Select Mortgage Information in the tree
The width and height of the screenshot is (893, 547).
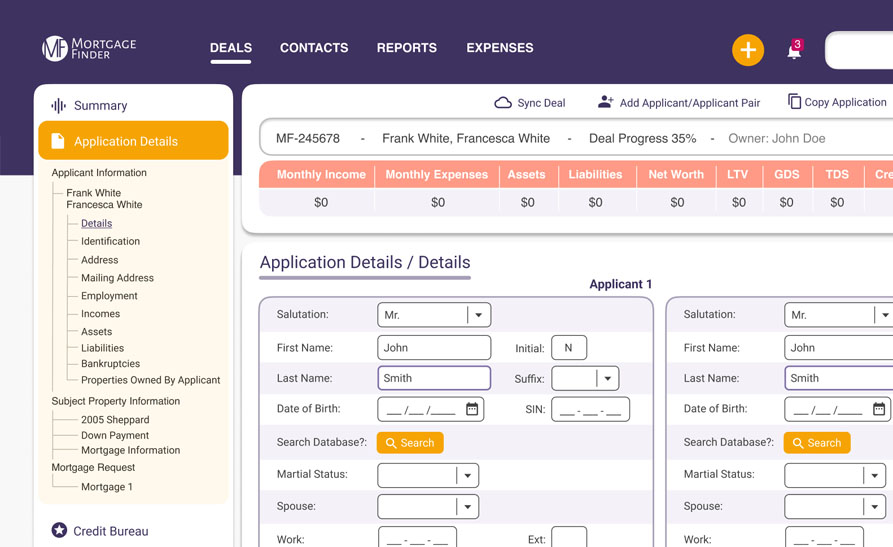(x=130, y=450)
